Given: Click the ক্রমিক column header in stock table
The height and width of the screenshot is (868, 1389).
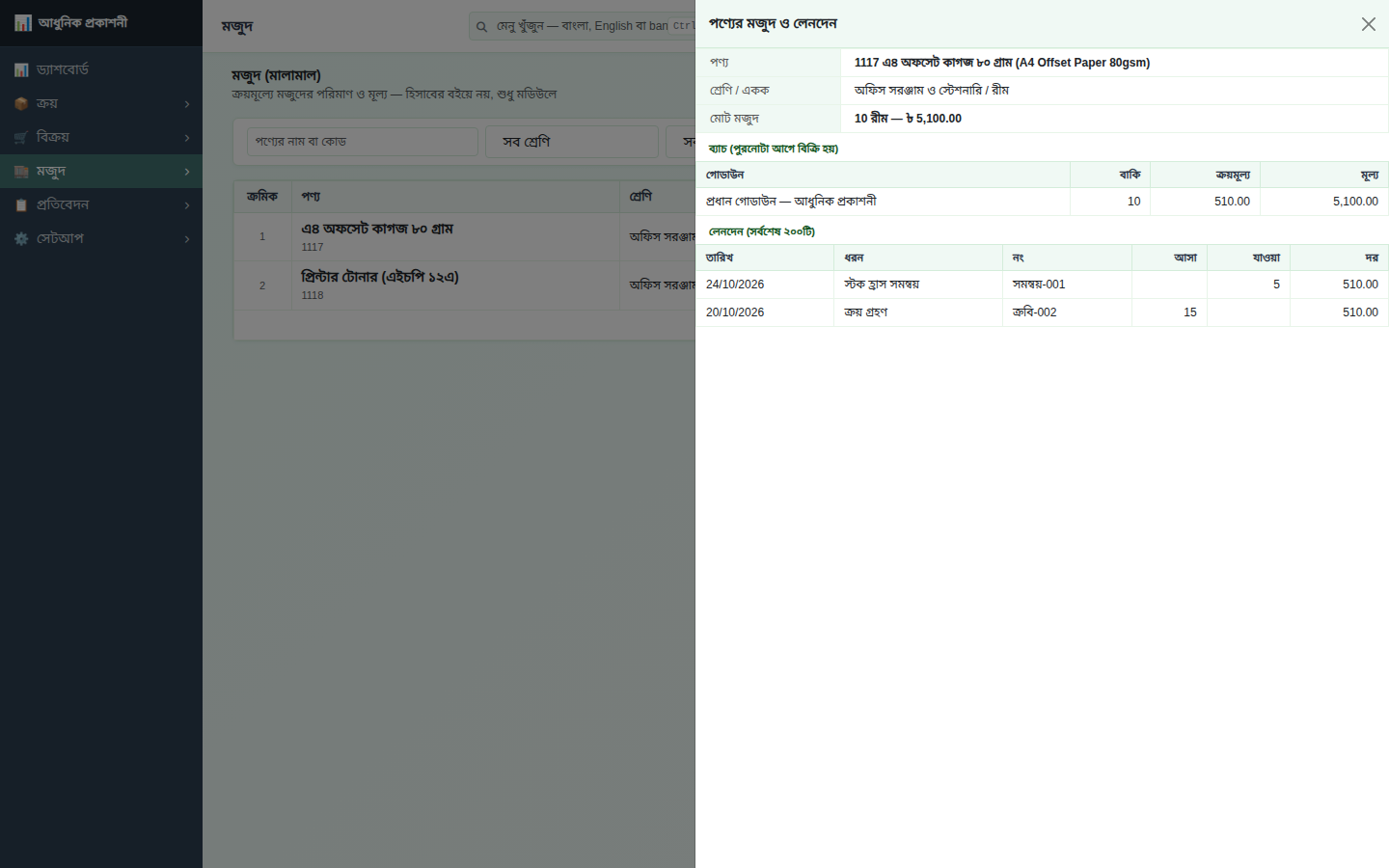Looking at the screenshot, I should [262, 196].
